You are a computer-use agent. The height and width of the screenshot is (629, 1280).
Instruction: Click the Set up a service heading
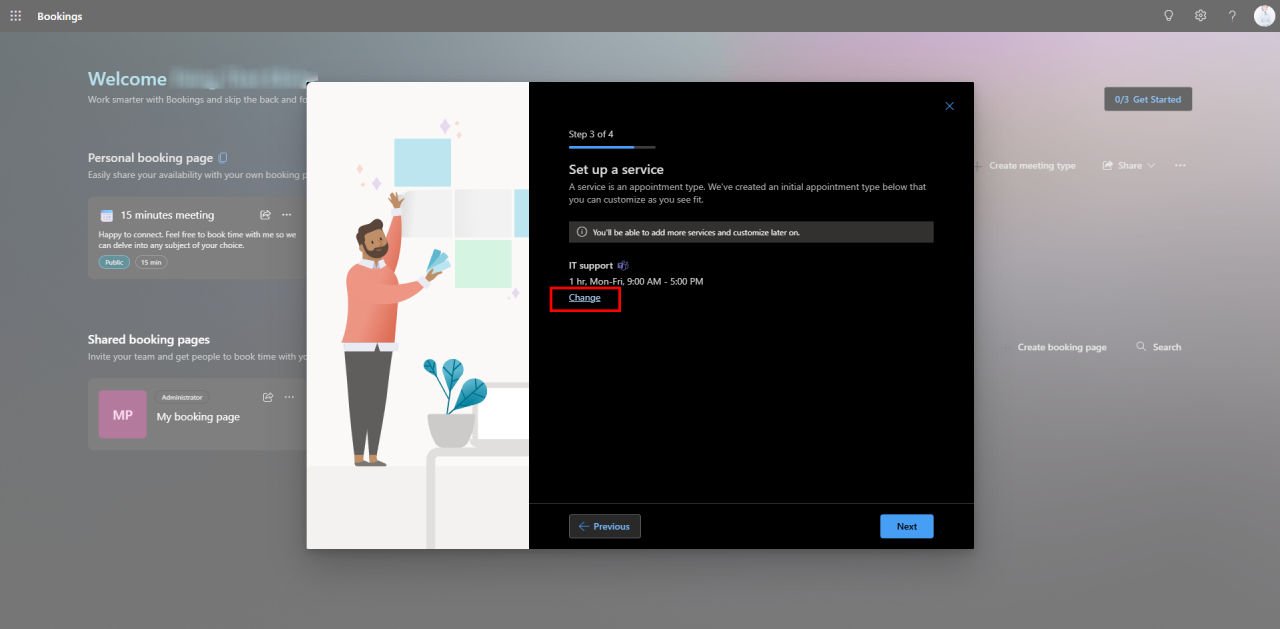(x=616, y=169)
